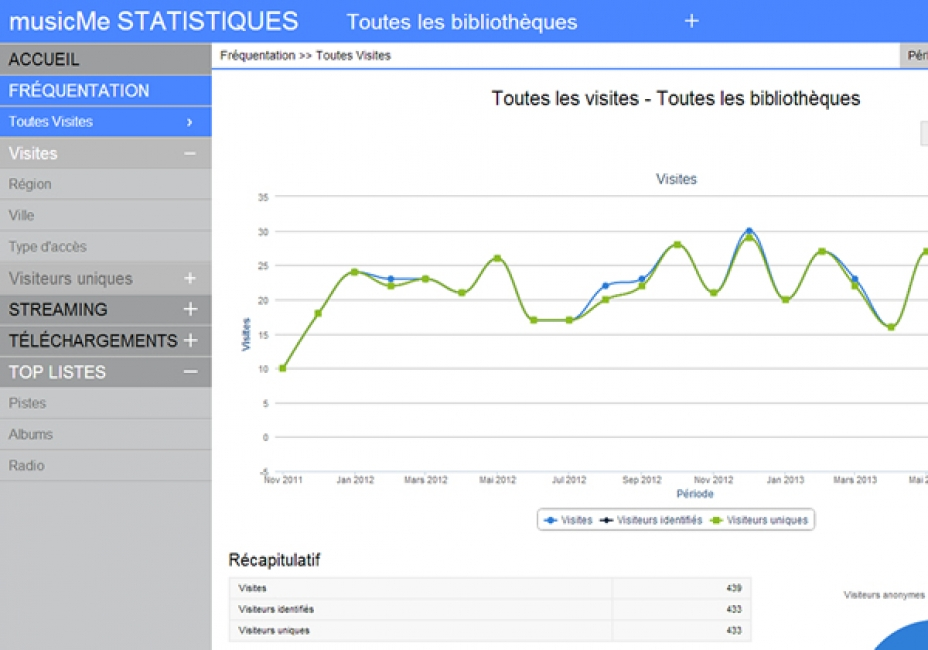The image size is (928, 650).
Task: Open the Albums top list
Action: click(x=105, y=435)
